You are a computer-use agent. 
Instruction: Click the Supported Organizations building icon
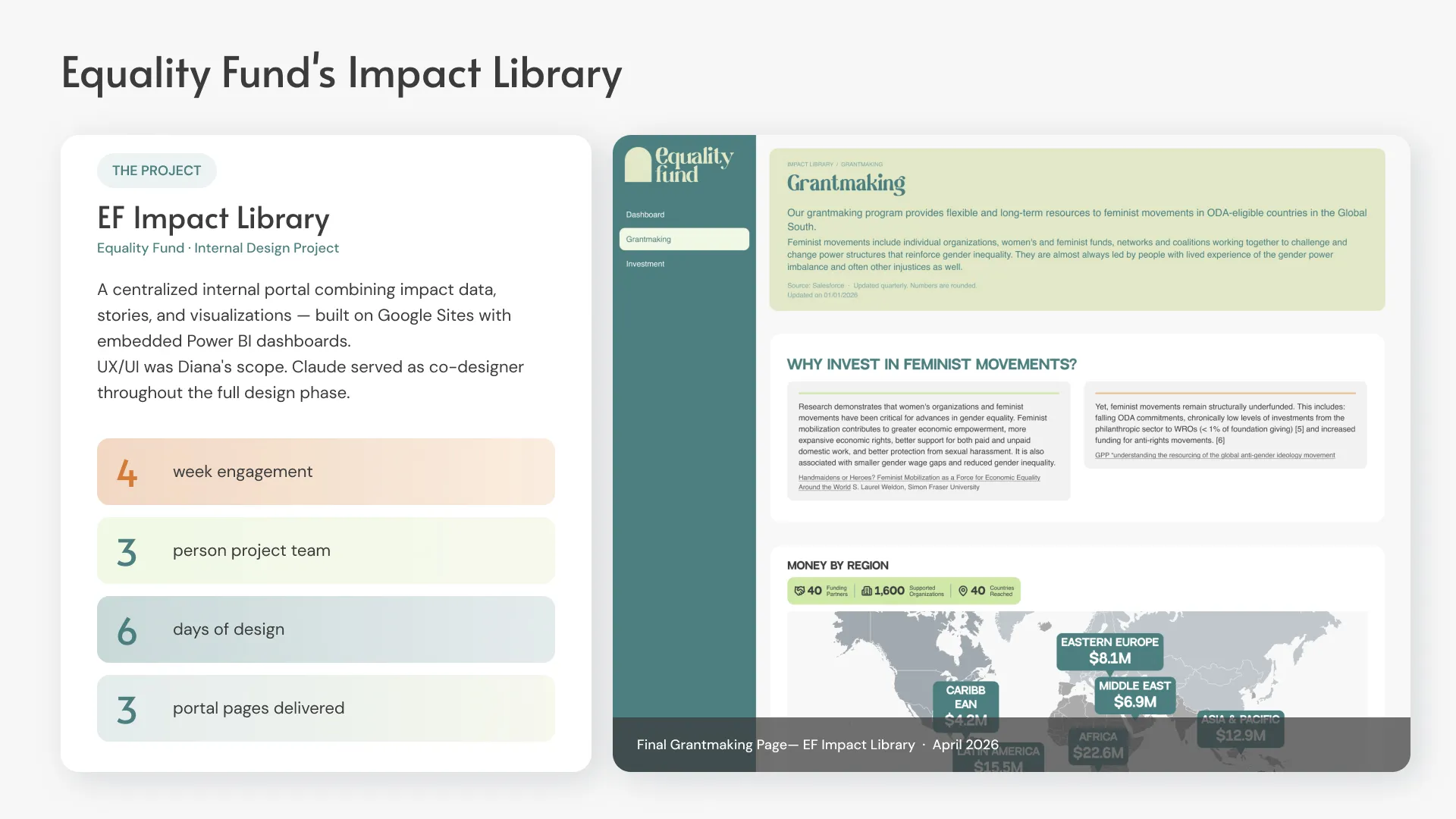pos(867,591)
